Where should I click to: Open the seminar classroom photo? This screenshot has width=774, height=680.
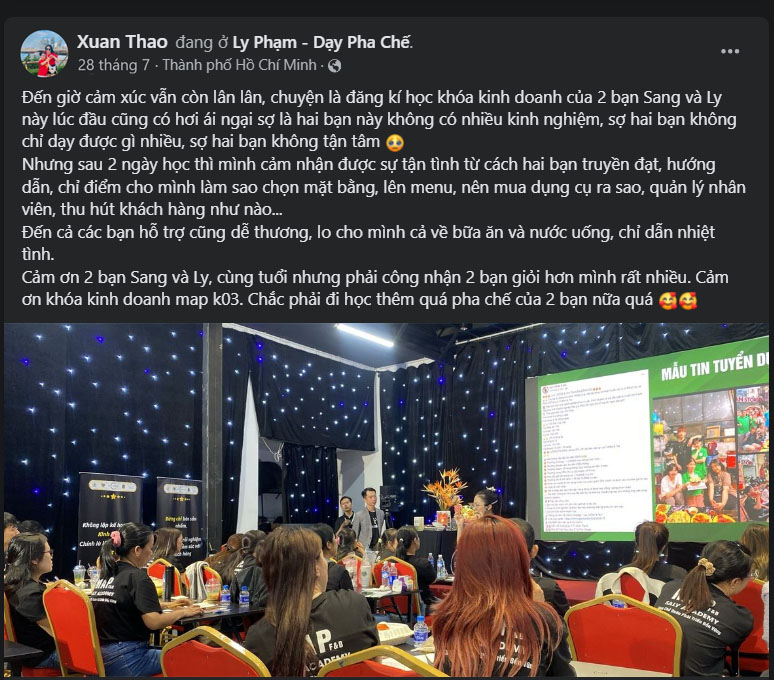coord(387,500)
